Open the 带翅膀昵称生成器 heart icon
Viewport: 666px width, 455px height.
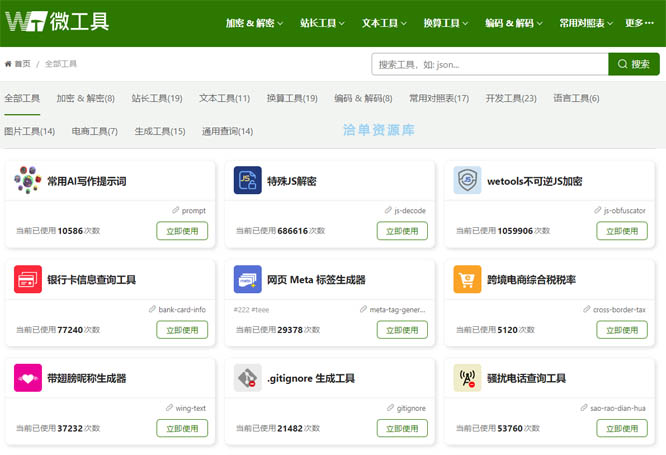click(28, 378)
